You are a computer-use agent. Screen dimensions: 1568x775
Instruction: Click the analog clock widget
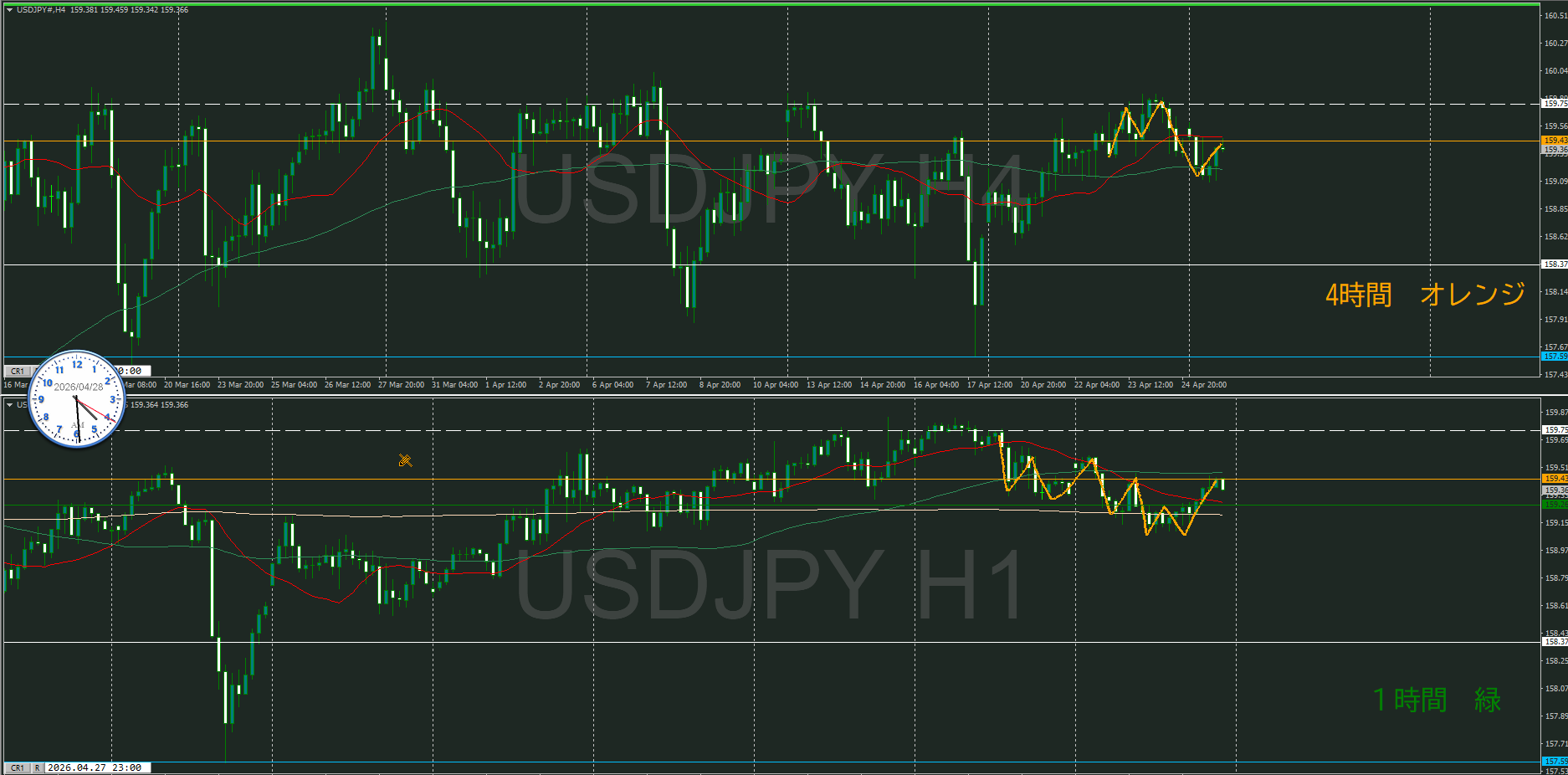tap(77, 398)
